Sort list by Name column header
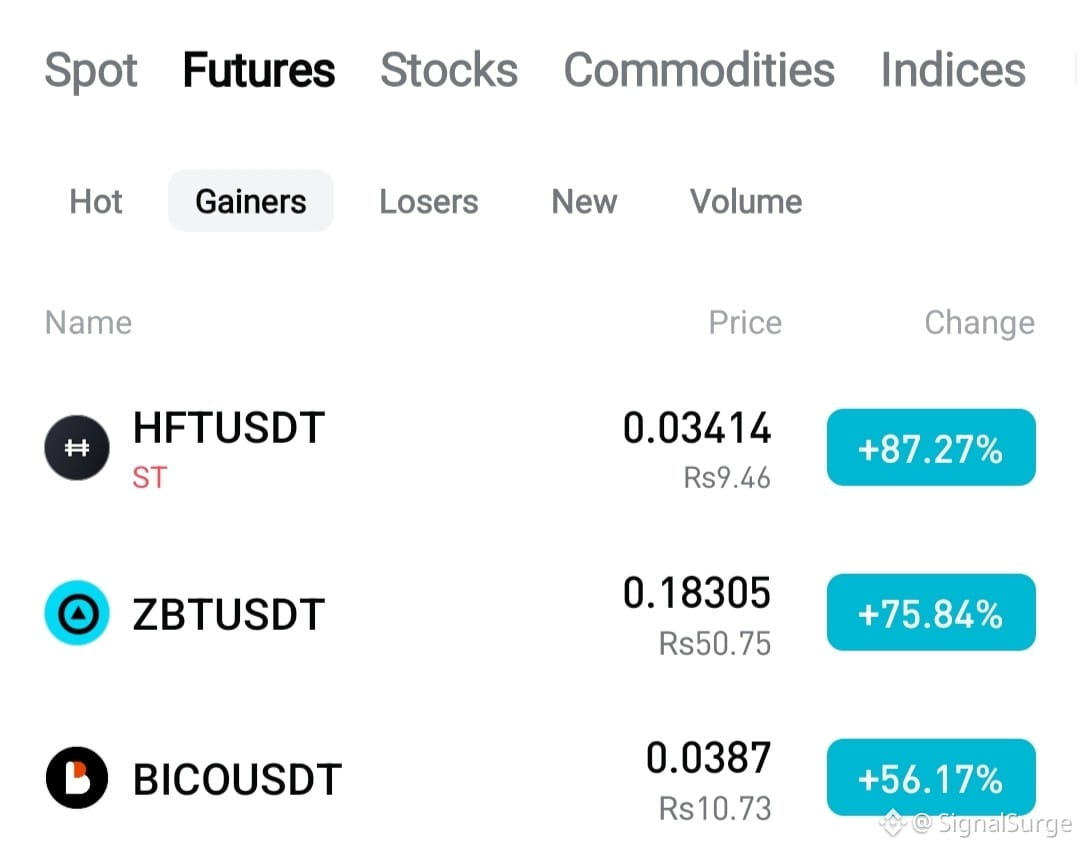This screenshot has width=1080, height=848. tap(88, 322)
